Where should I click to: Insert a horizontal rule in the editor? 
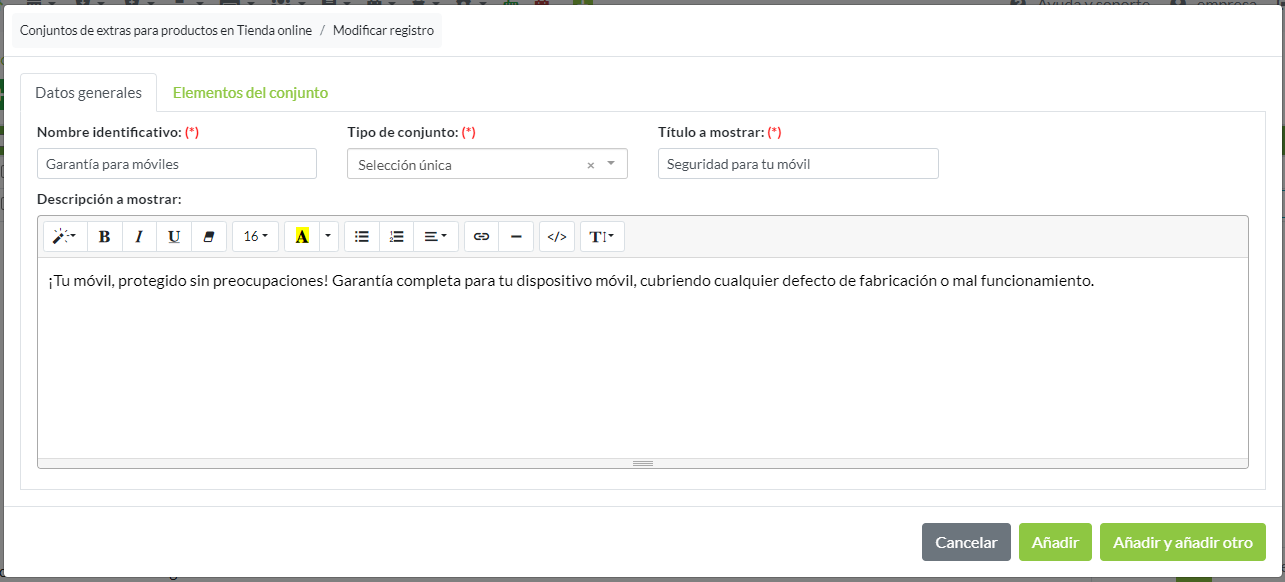tap(516, 236)
